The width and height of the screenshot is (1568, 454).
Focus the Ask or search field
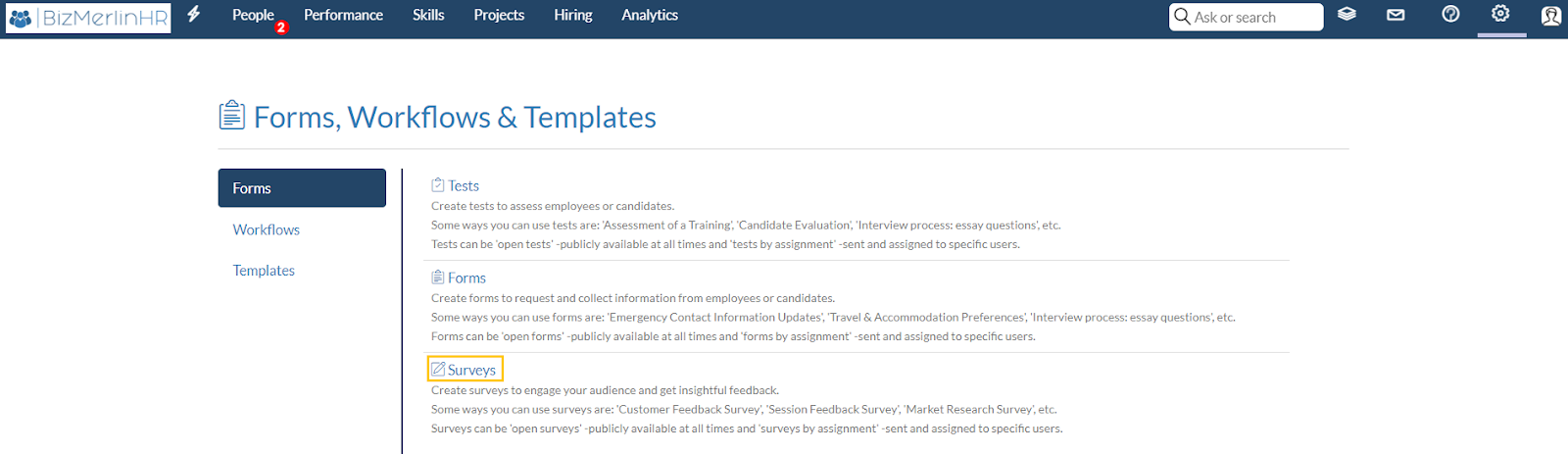coord(1247,17)
